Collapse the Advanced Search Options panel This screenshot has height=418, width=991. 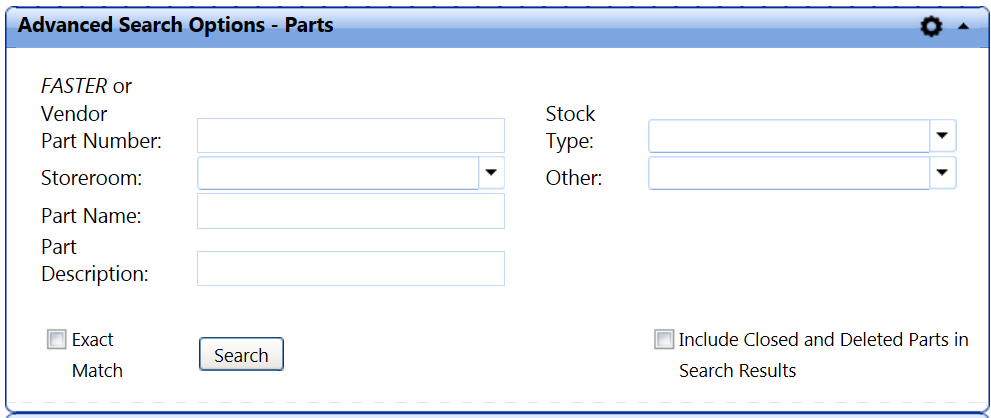pos(963,27)
